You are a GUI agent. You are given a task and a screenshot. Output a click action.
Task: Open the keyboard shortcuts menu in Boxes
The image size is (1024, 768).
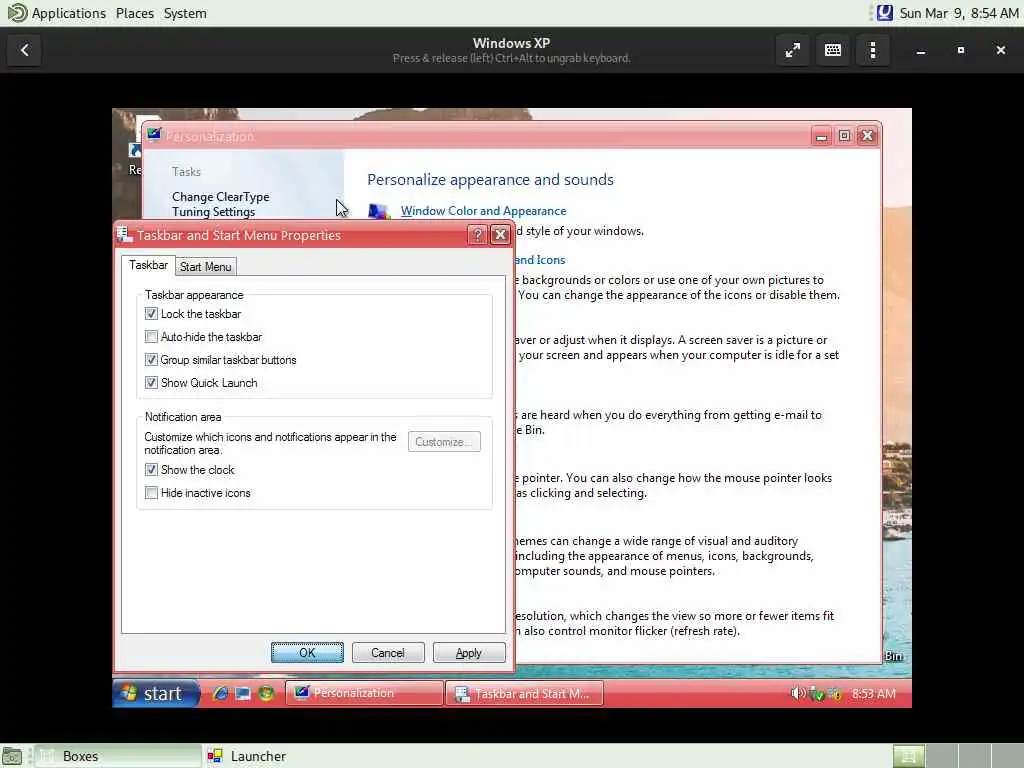pyautogui.click(x=833, y=50)
